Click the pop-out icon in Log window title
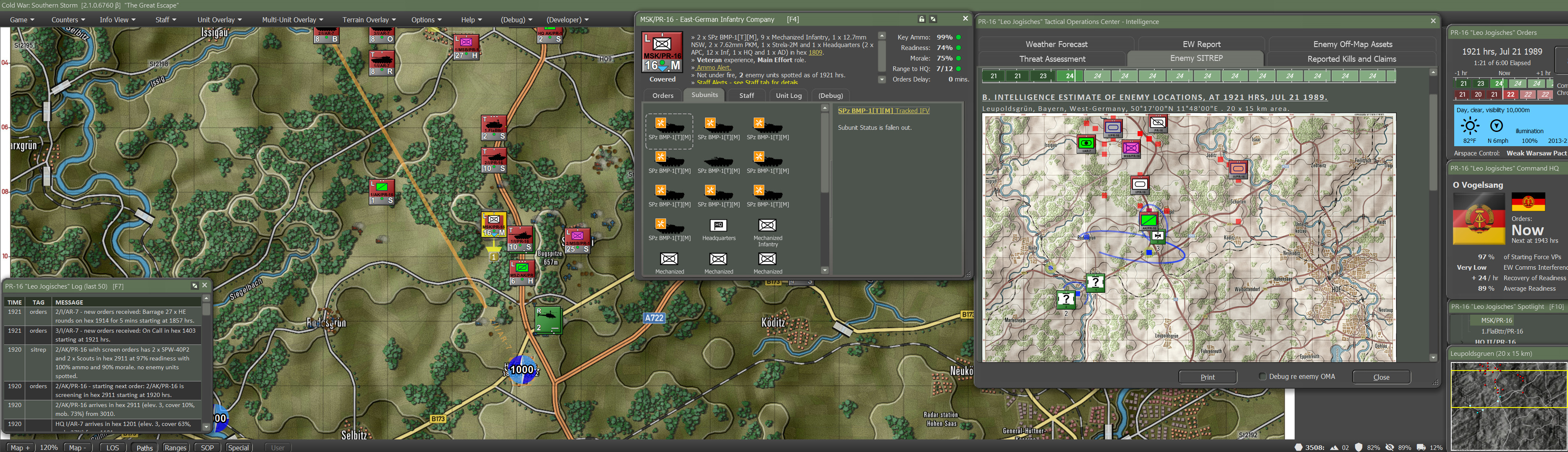Image resolution: width=1568 pixels, height=452 pixels. [x=195, y=286]
